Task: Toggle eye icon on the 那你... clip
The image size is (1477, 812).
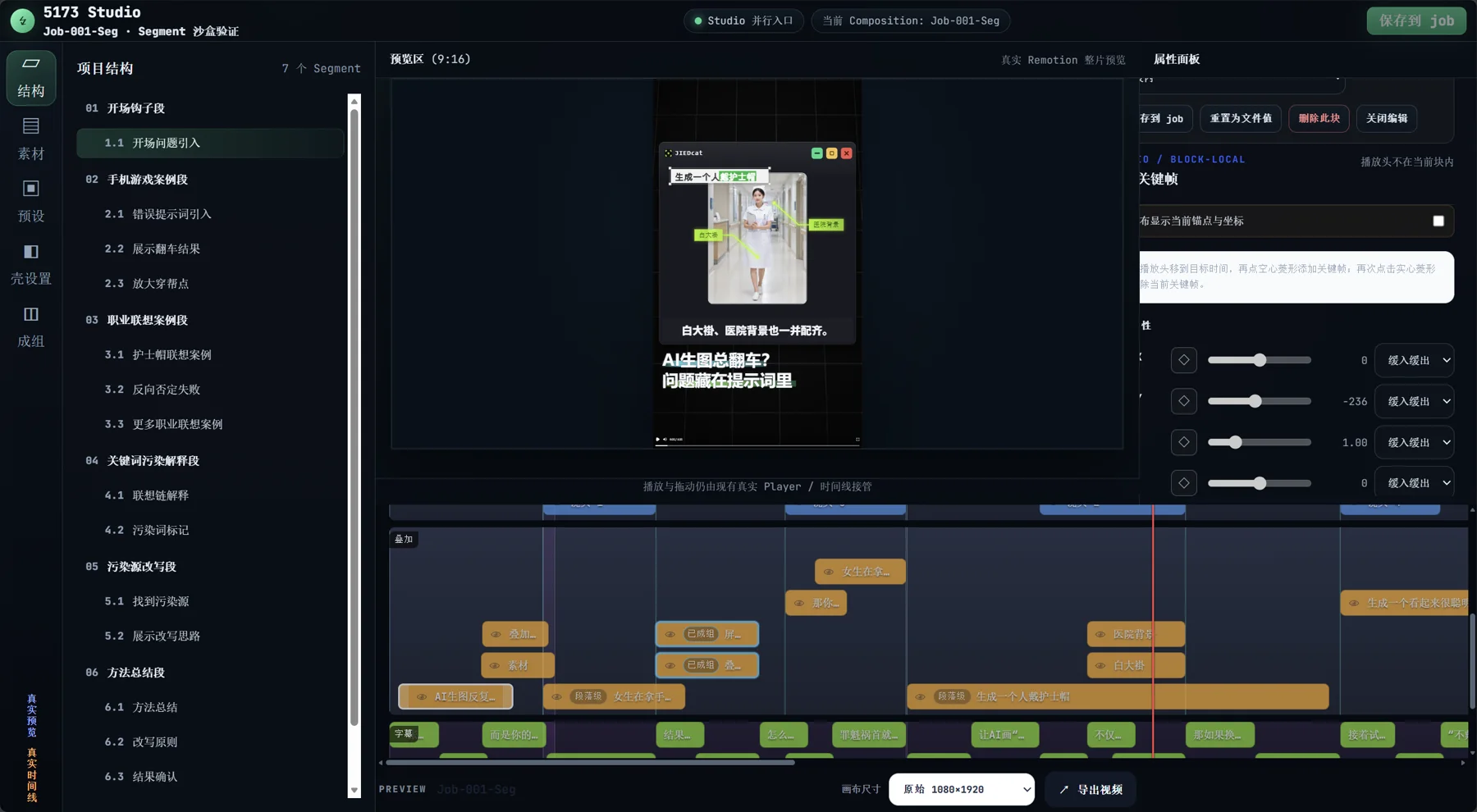Action: click(x=799, y=603)
